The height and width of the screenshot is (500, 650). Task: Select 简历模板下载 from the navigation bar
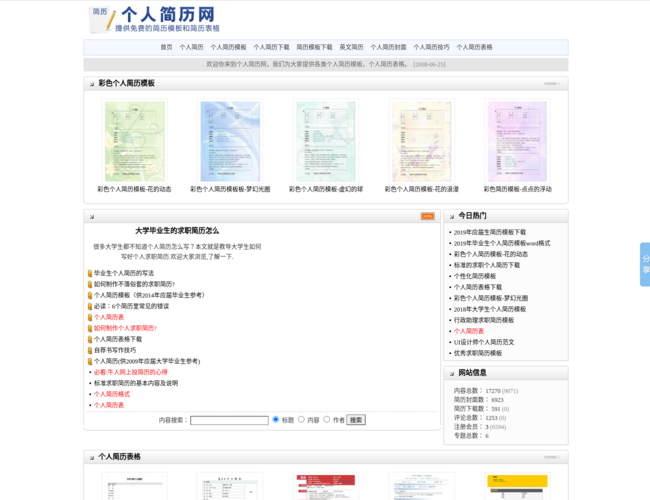click(x=315, y=47)
